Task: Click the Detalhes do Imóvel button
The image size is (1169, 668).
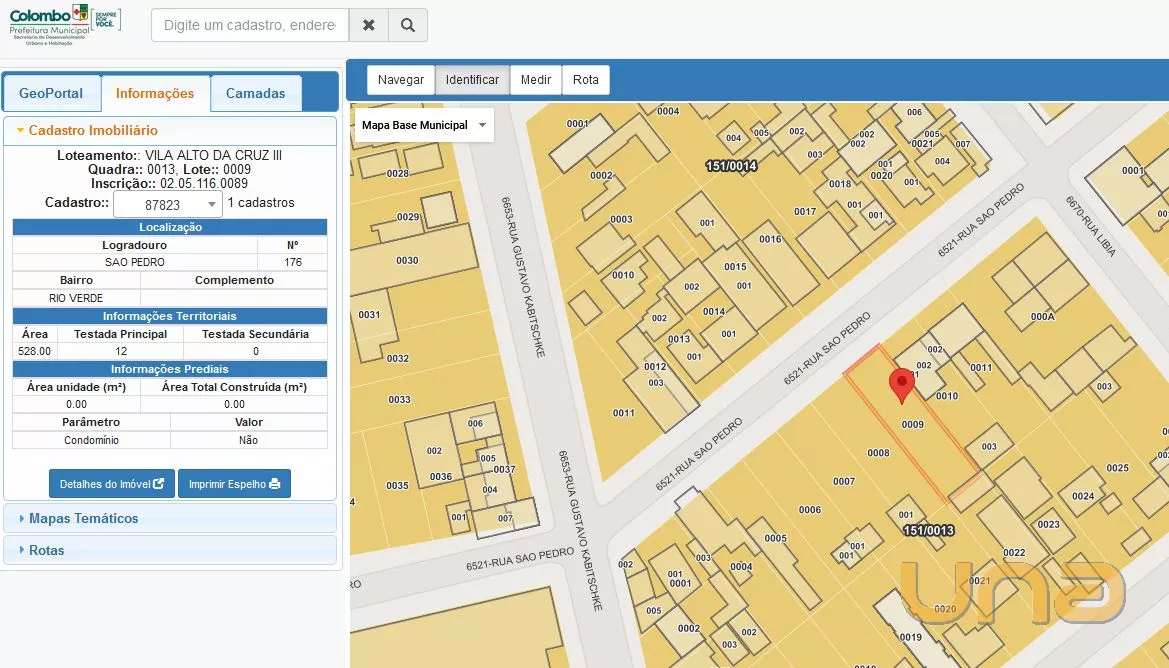Action: point(112,484)
